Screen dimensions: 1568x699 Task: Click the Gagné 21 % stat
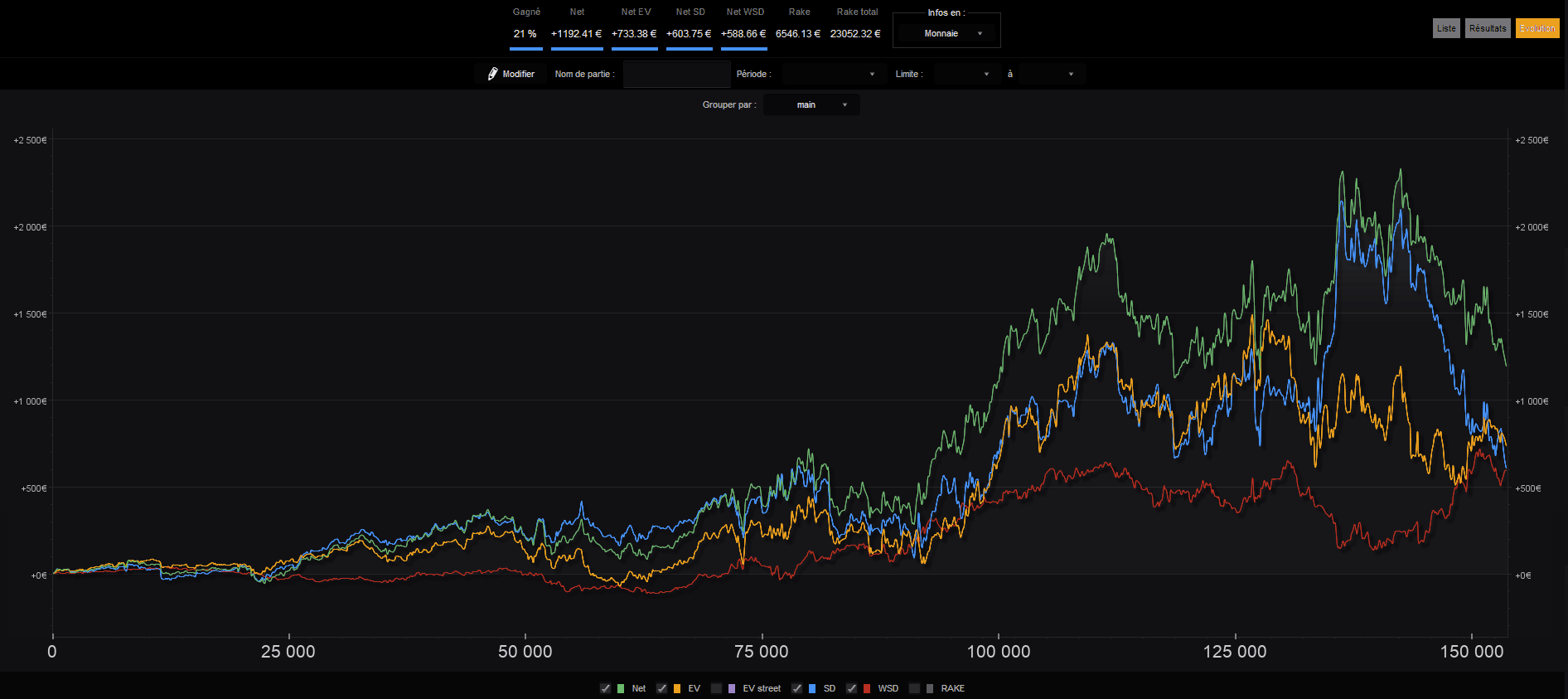(x=525, y=34)
